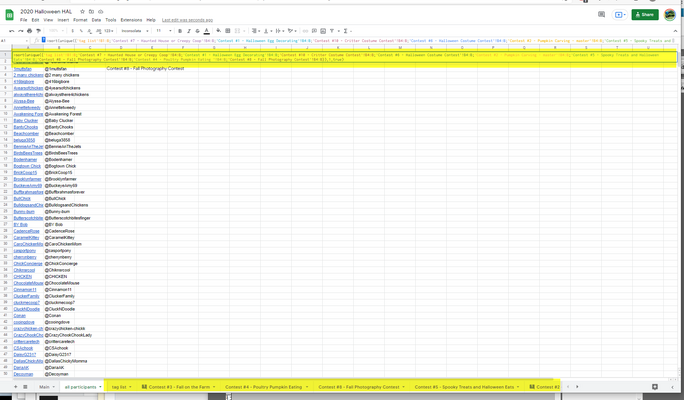This screenshot has width=684, height=400.
Task: Open Contest #3 - Fall on the Farm tab
Action: click(180, 387)
